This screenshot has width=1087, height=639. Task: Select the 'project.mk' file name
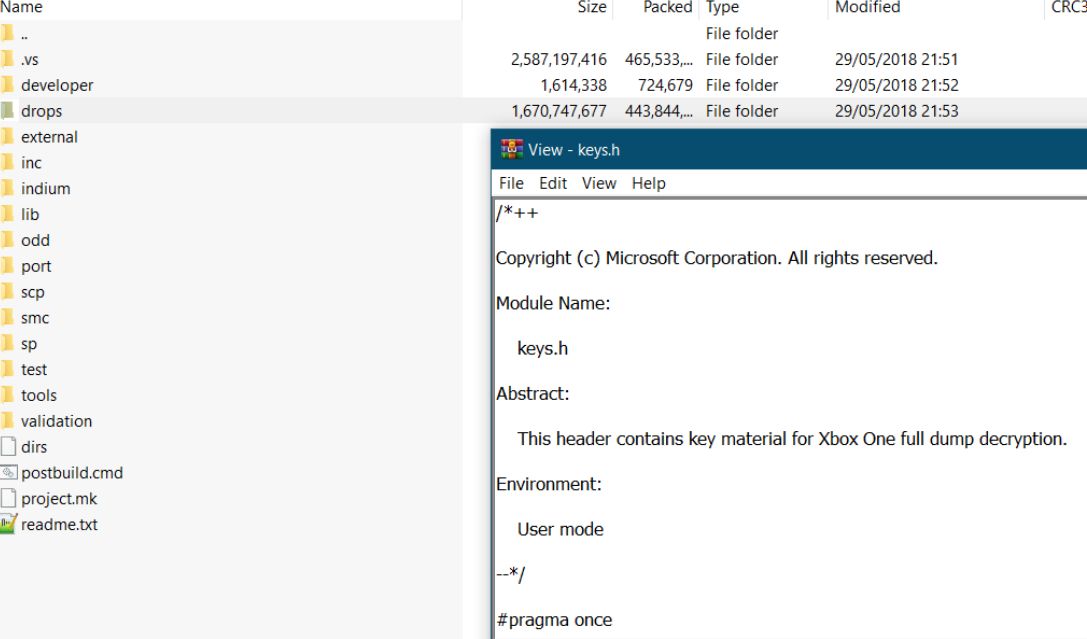[59, 498]
